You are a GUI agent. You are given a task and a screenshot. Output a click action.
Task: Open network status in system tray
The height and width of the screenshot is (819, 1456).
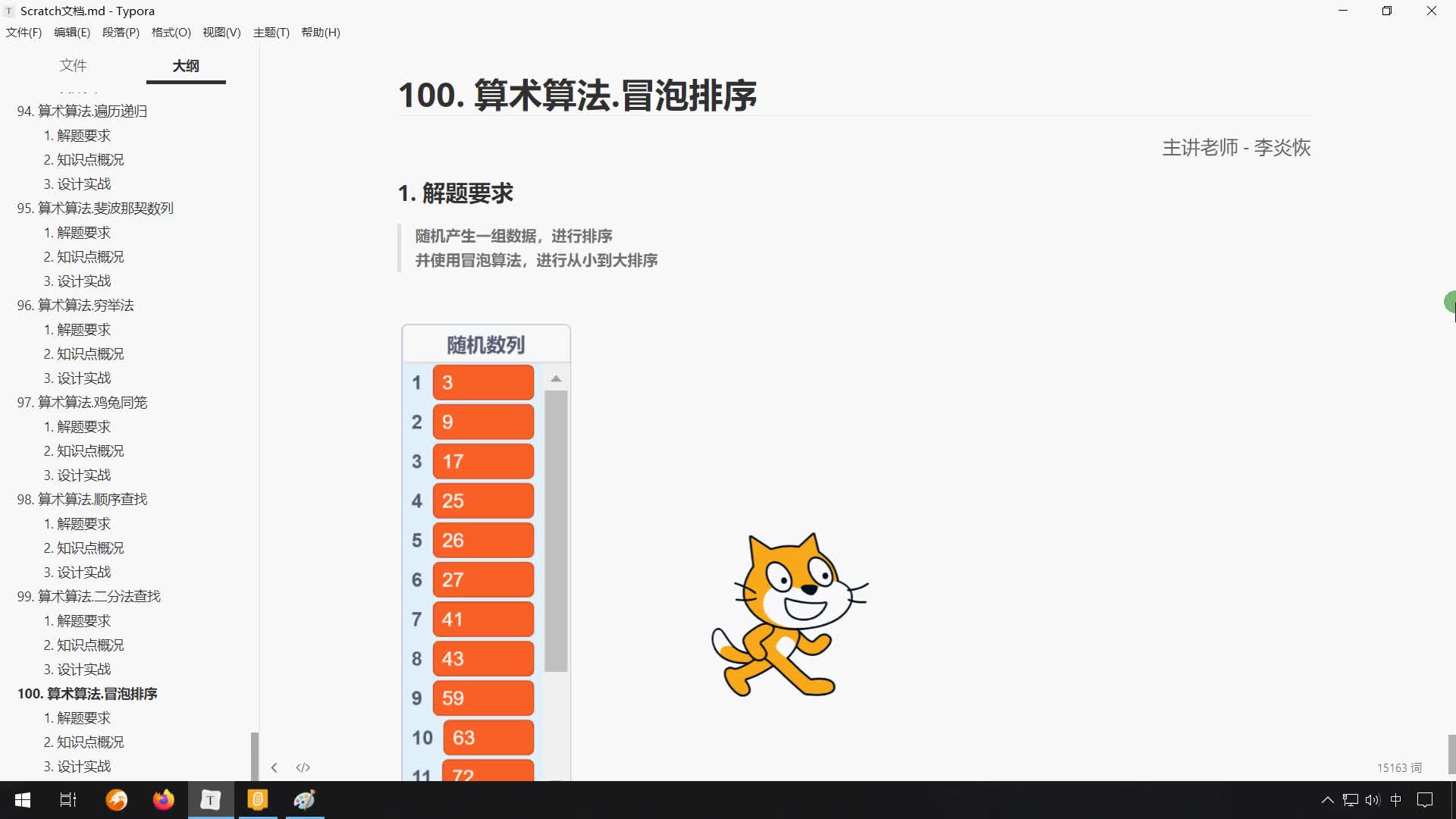[1350, 800]
